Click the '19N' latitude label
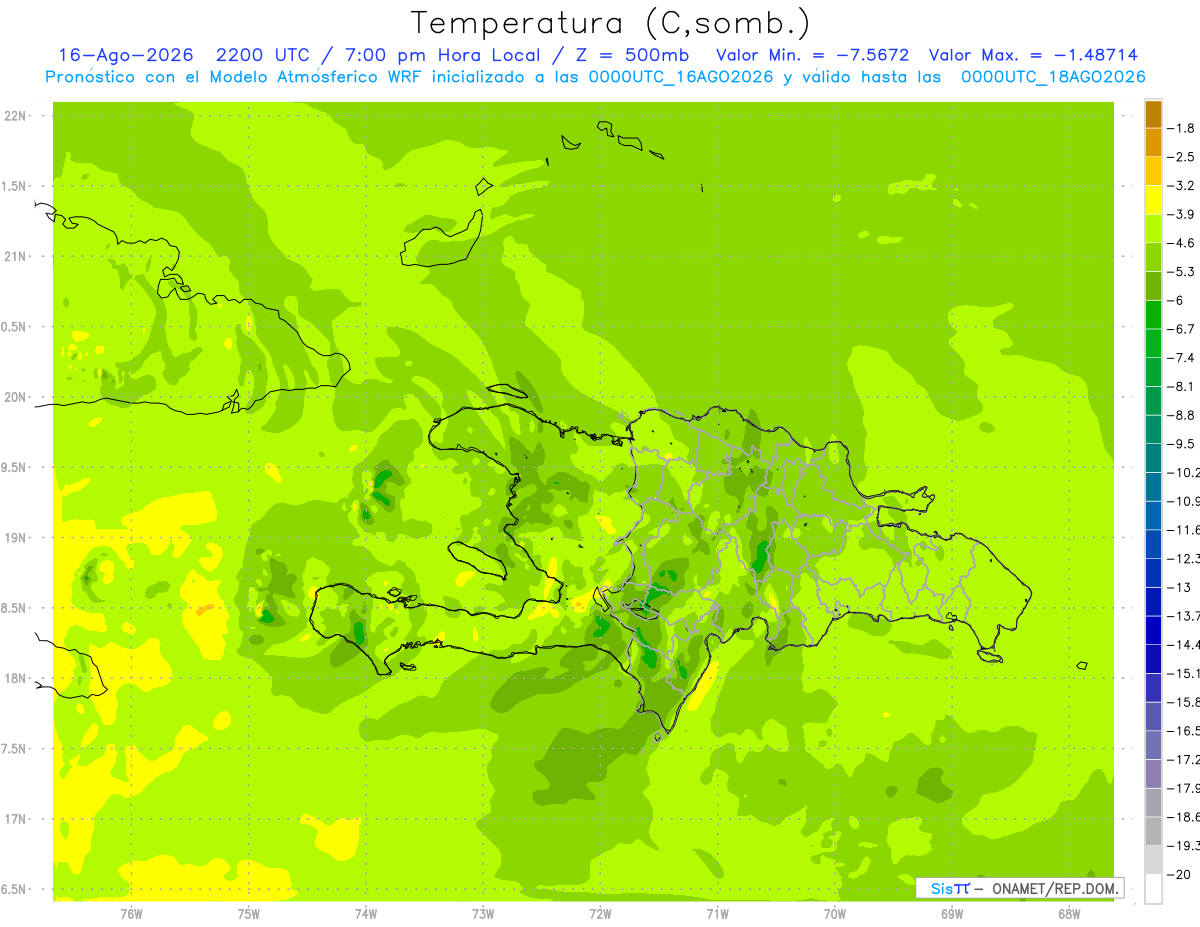The width and height of the screenshot is (1200, 927). pos(16,538)
